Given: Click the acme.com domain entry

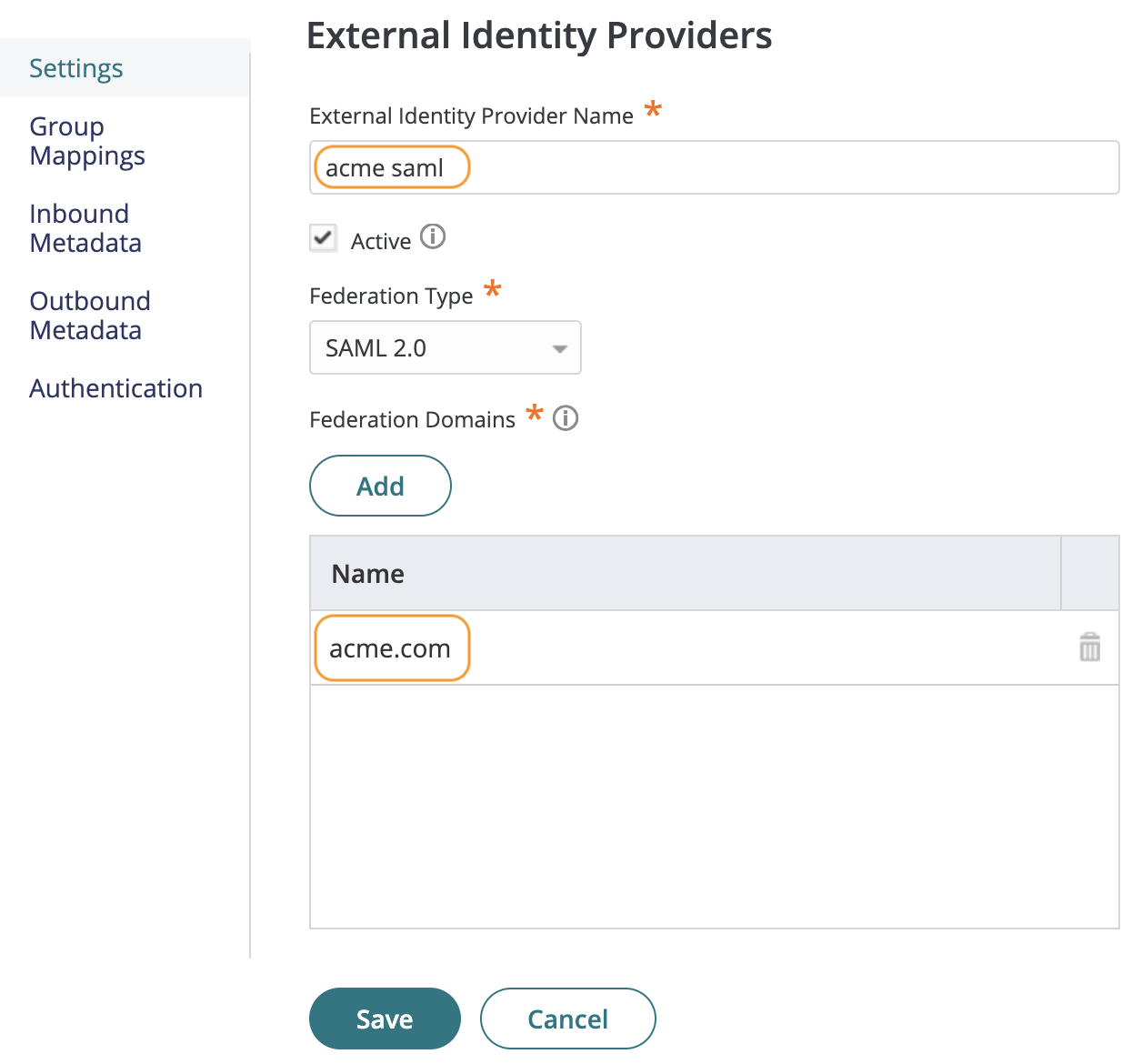Looking at the screenshot, I should (x=391, y=647).
